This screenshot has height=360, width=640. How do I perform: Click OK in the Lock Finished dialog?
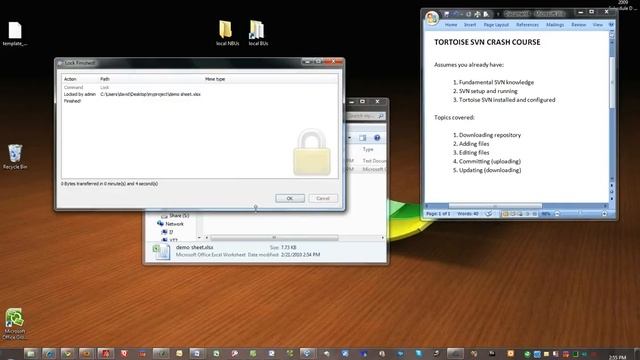(290, 198)
